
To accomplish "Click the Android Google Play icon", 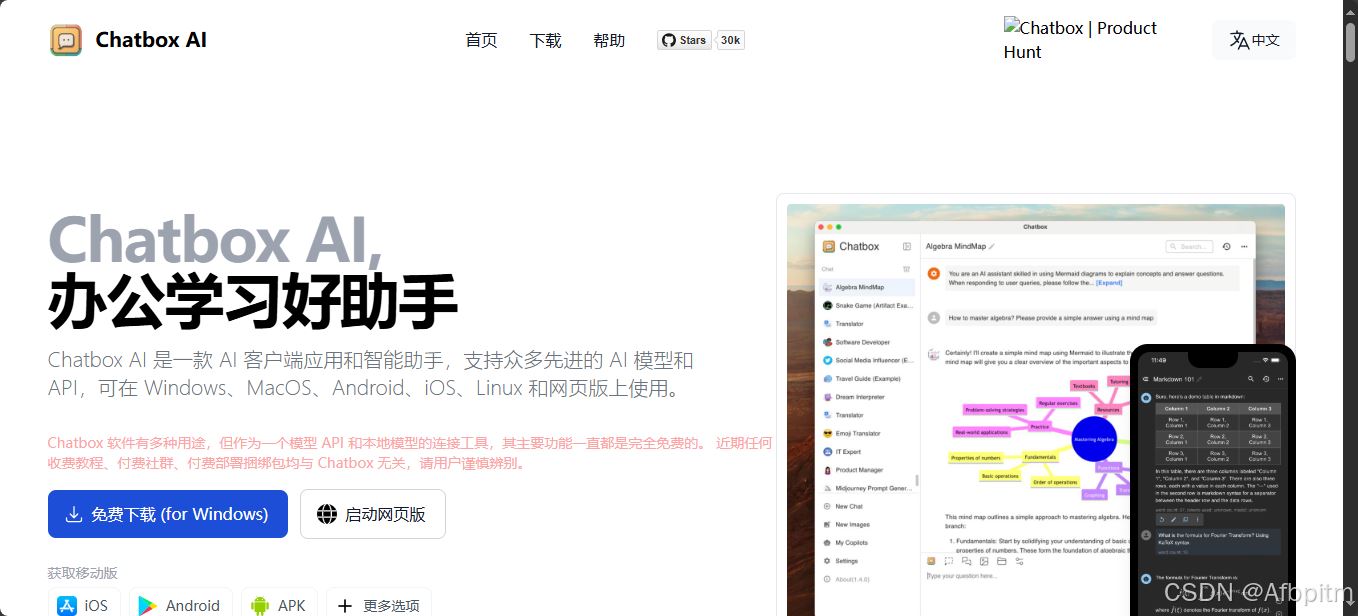I will pyautogui.click(x=149, y=604).
